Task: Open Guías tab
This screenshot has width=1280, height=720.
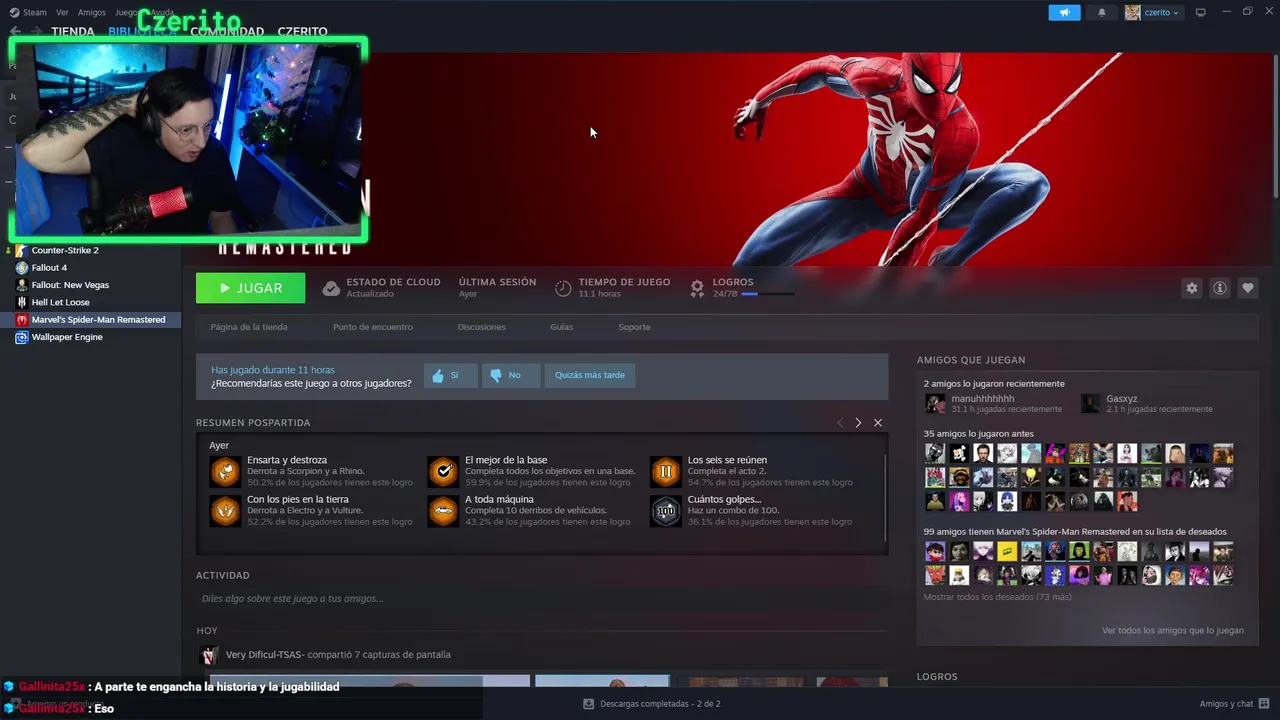Action: click(x=561, y=327)
